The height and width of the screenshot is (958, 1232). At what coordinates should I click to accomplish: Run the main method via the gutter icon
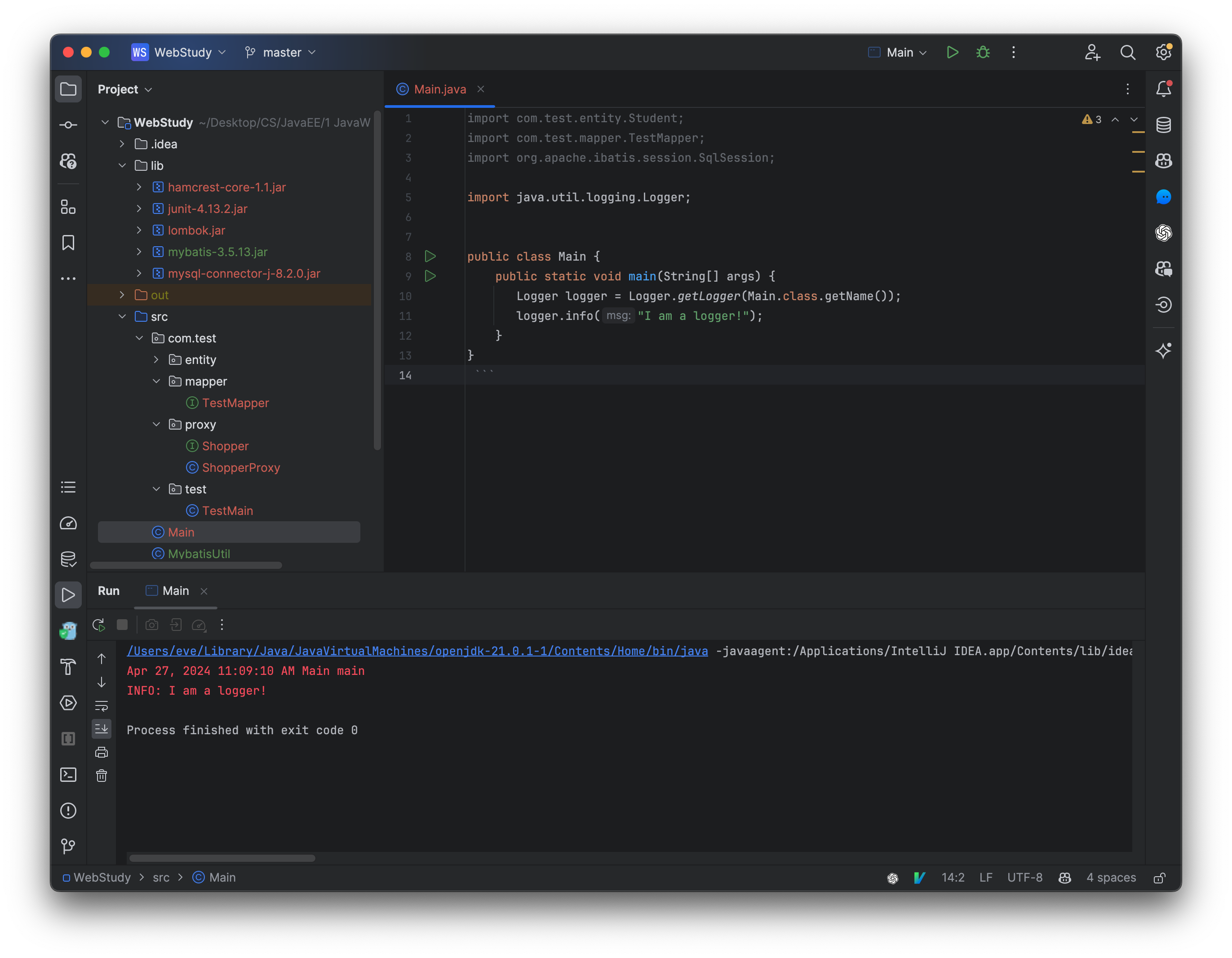430,276
